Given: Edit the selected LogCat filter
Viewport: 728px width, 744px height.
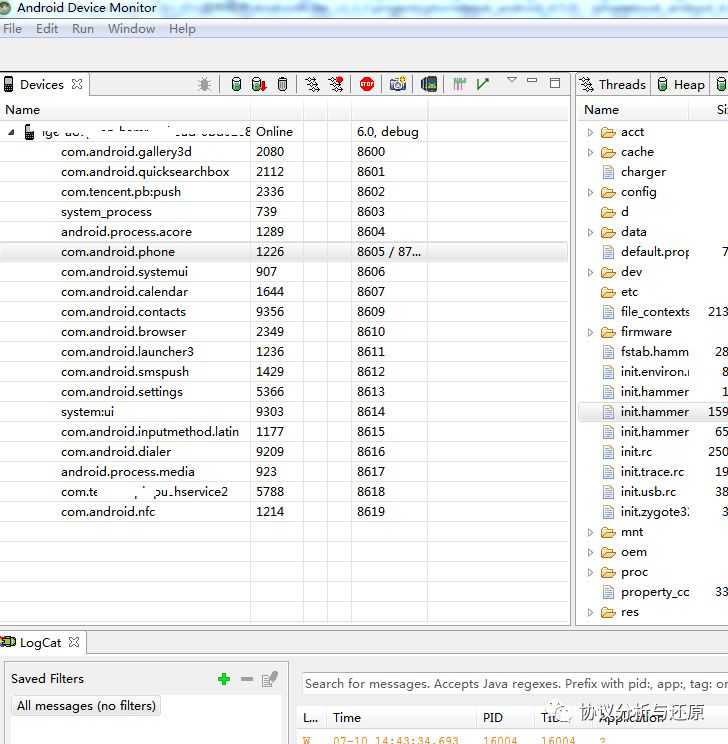Looking at the screenshot, I should [x=270, y=679].
